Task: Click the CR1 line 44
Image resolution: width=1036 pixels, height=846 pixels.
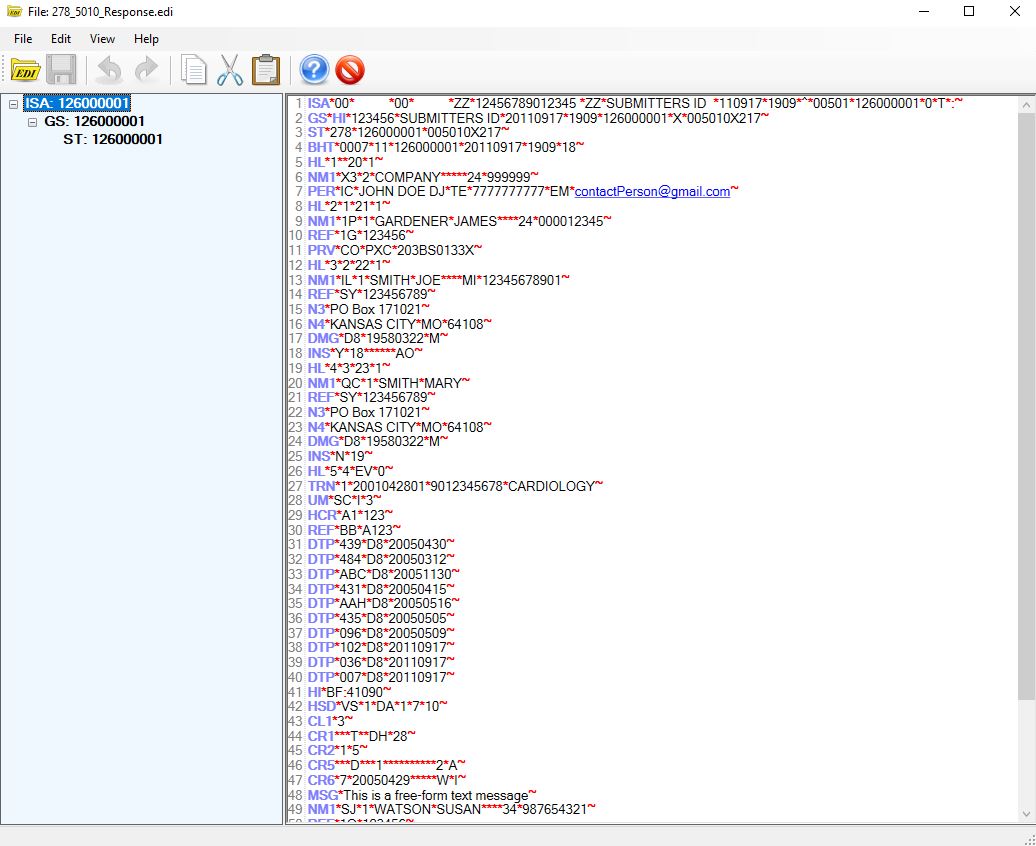Action: click(x=361, y=736)
